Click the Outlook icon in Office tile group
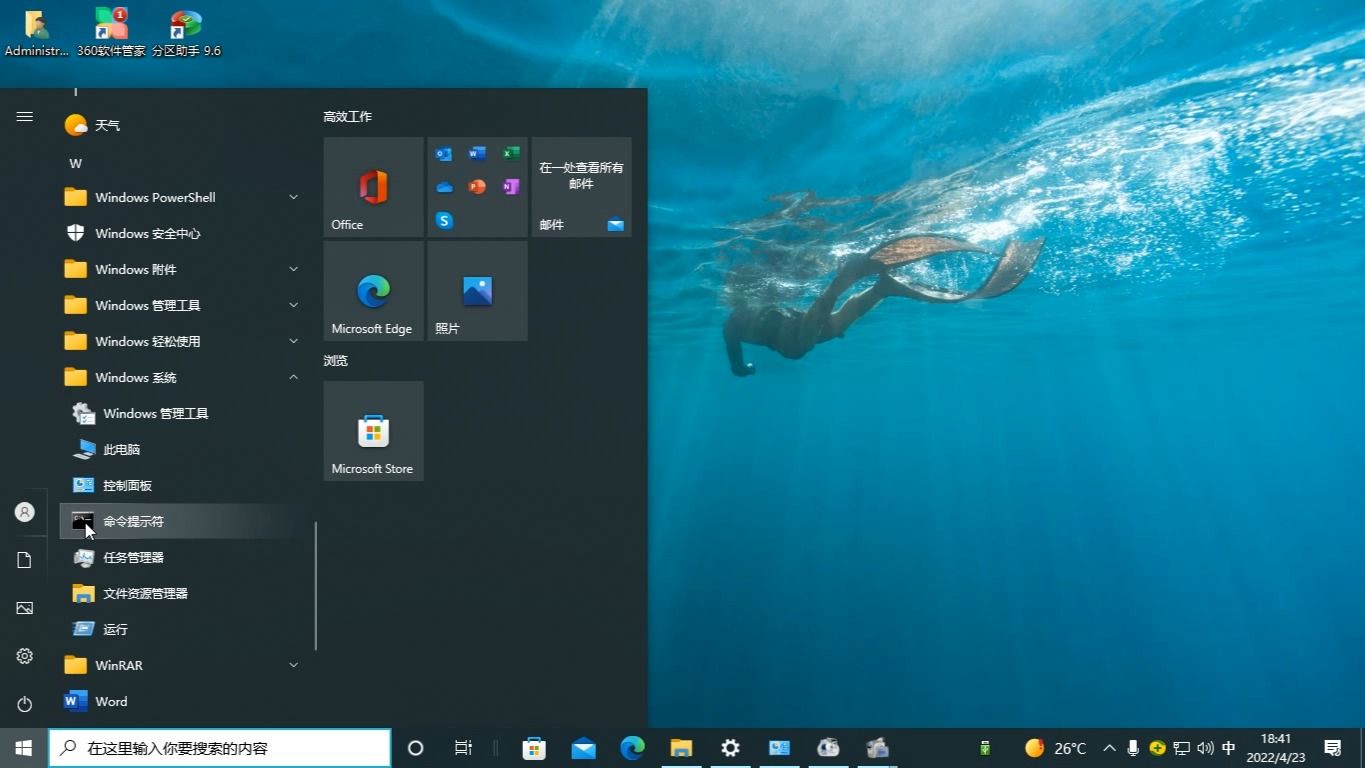Screen dimensions: 1365x768 (444, 154)
